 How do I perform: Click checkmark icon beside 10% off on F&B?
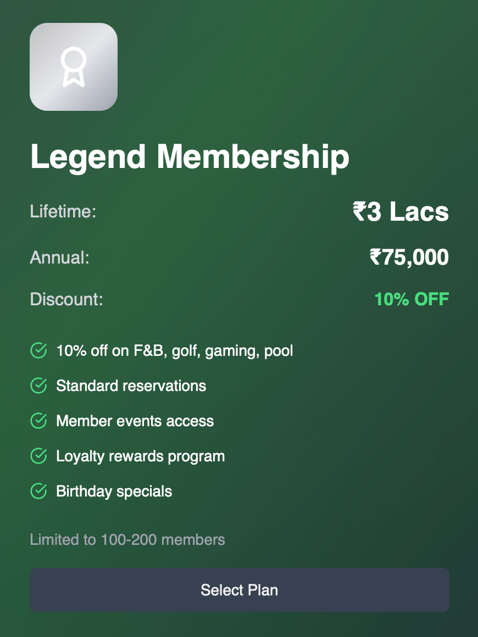tap(39, 351)
